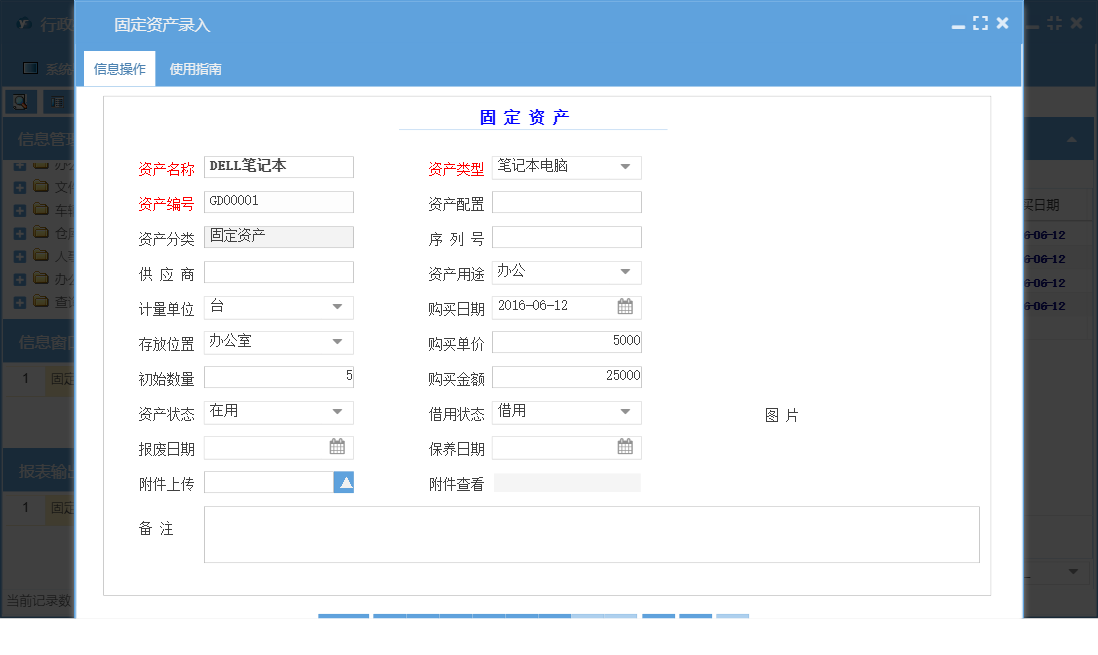This screenshot has width=1098, height=655.
Task: Click the 仓库 folder icon
Action: point(42,233)
